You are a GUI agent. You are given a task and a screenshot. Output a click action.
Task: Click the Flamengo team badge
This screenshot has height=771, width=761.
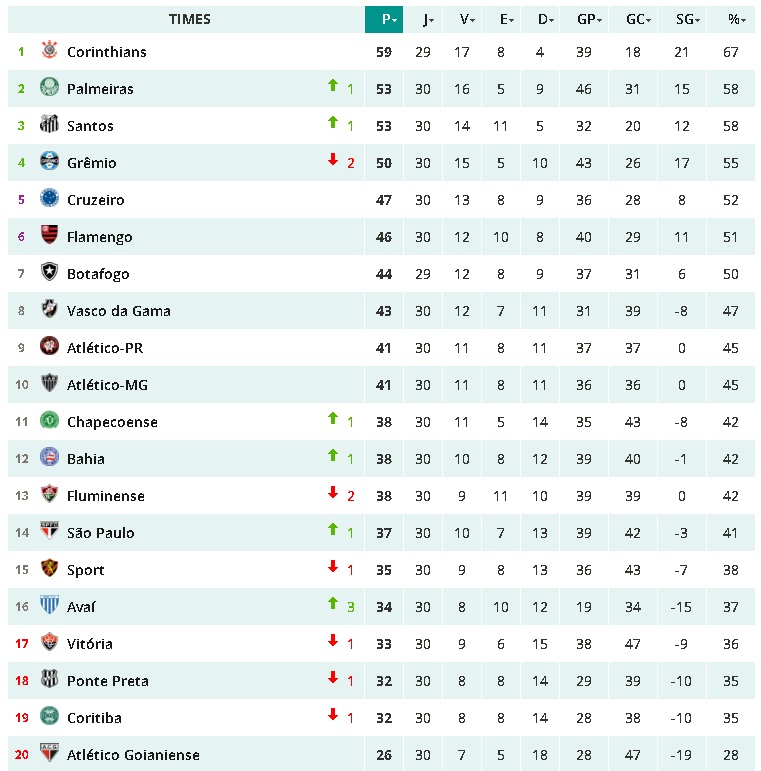49,236
